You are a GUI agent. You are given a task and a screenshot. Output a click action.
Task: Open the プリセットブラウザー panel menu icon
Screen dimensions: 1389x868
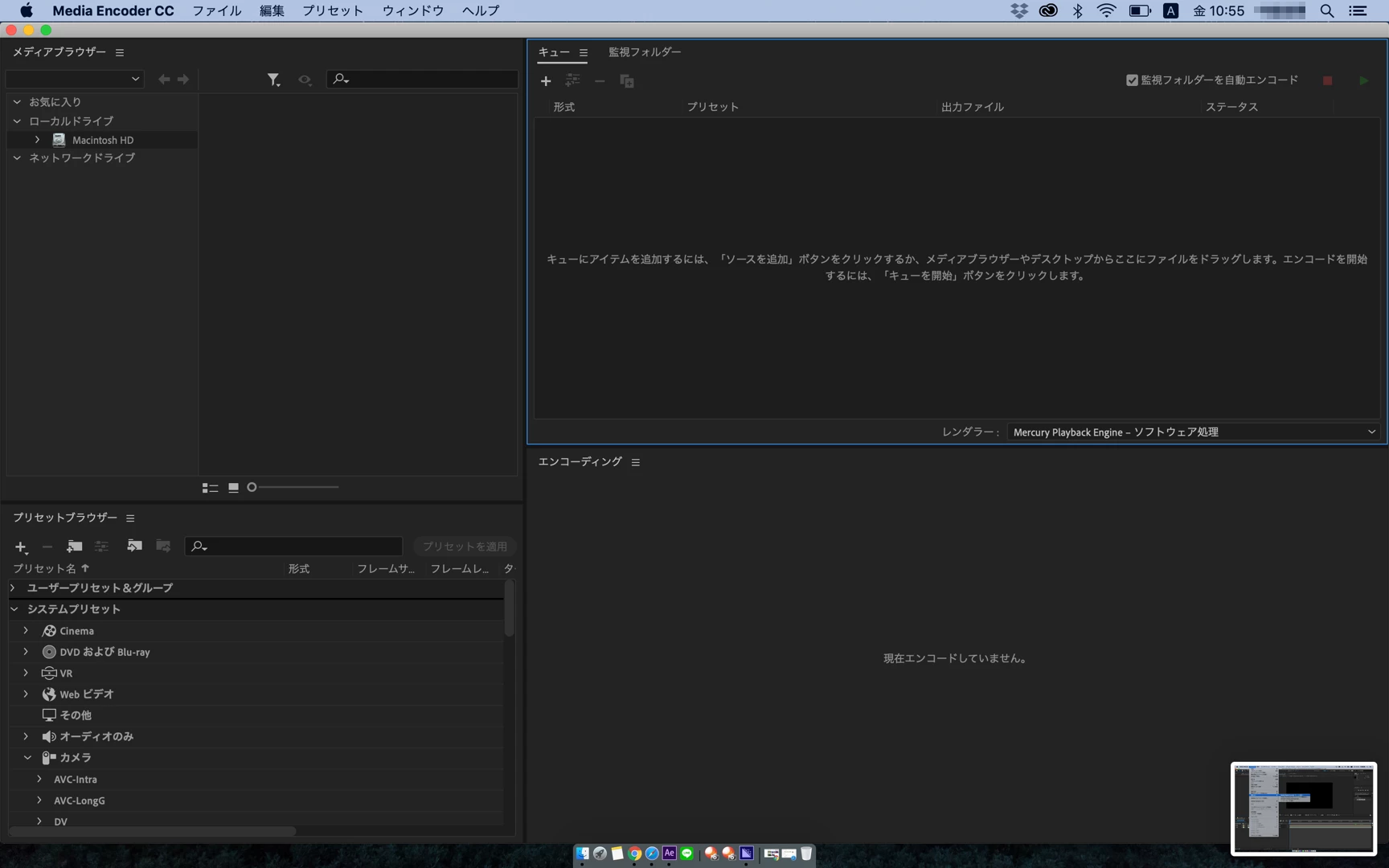pyautogui.click(x=130, y=518)
